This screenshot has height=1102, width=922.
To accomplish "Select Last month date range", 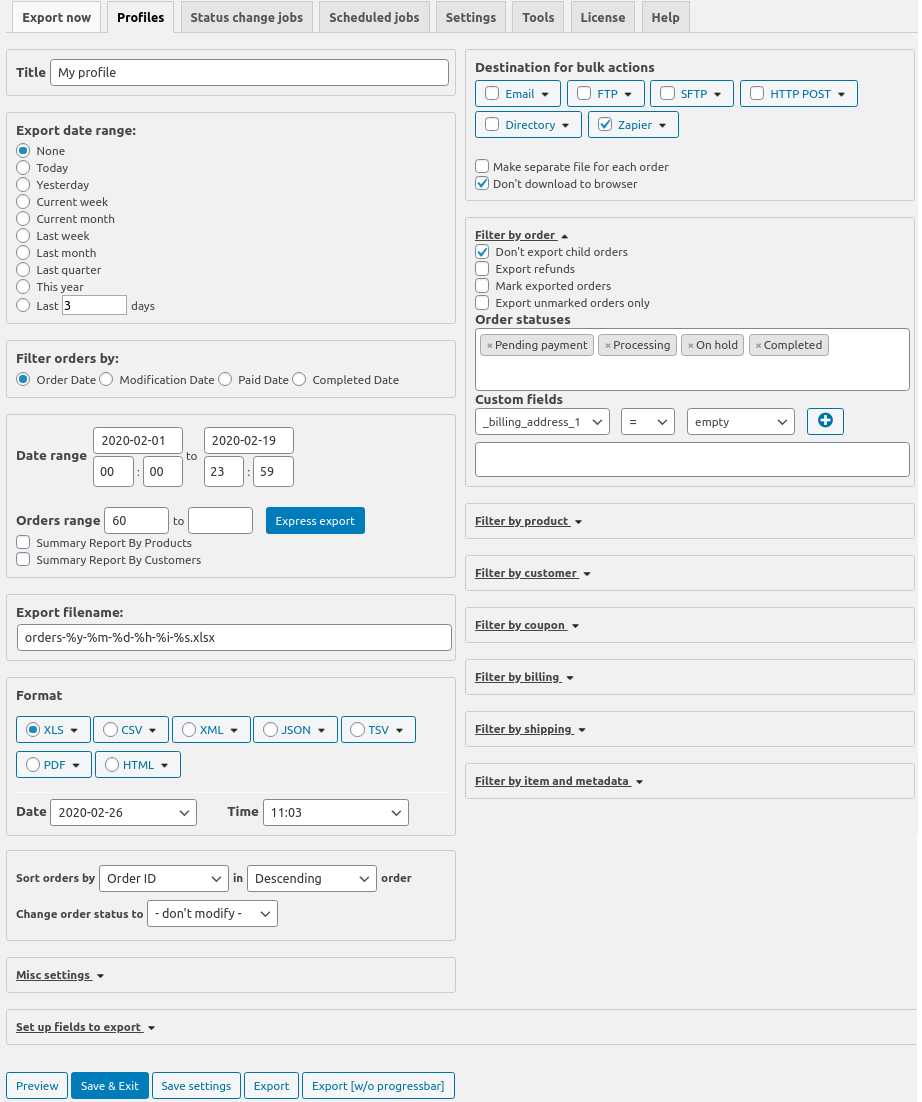I will 23,252.
